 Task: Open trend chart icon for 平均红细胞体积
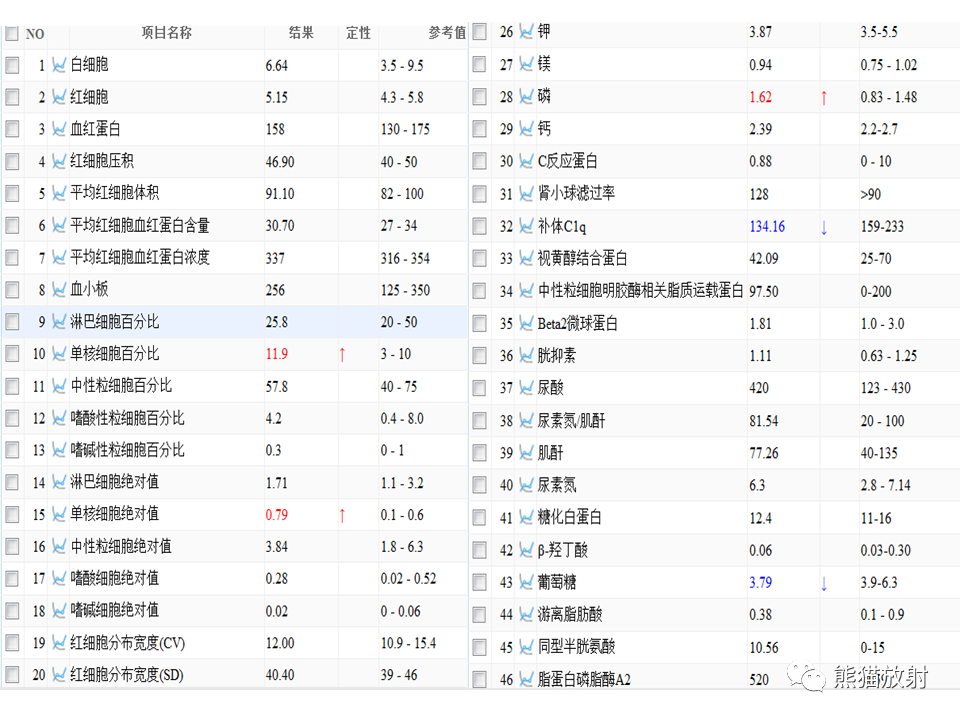(59, 193)
